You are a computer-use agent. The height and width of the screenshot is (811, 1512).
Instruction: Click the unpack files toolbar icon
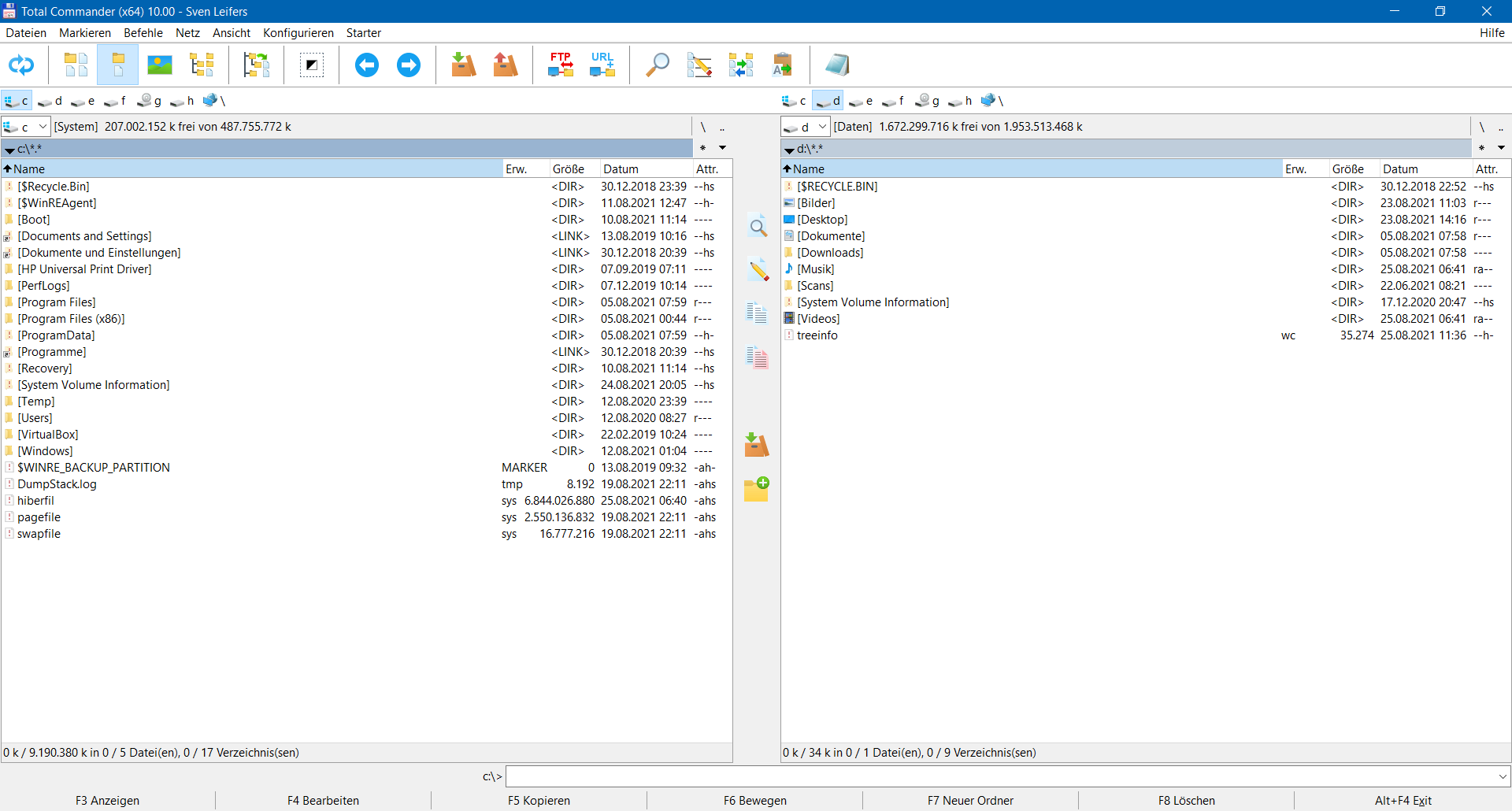click(x=505, y=65)
